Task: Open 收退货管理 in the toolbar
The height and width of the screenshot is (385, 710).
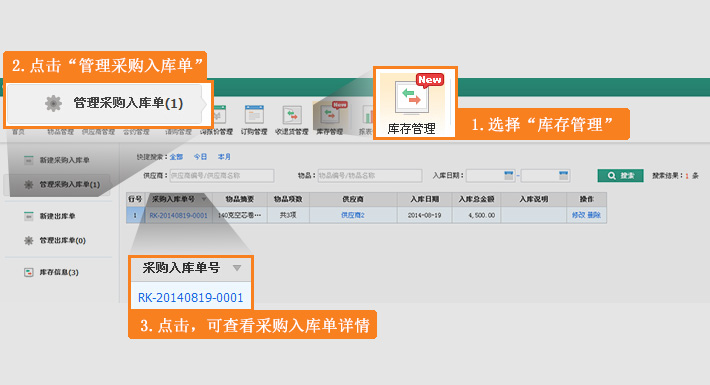Action: (x=292, y=120)
